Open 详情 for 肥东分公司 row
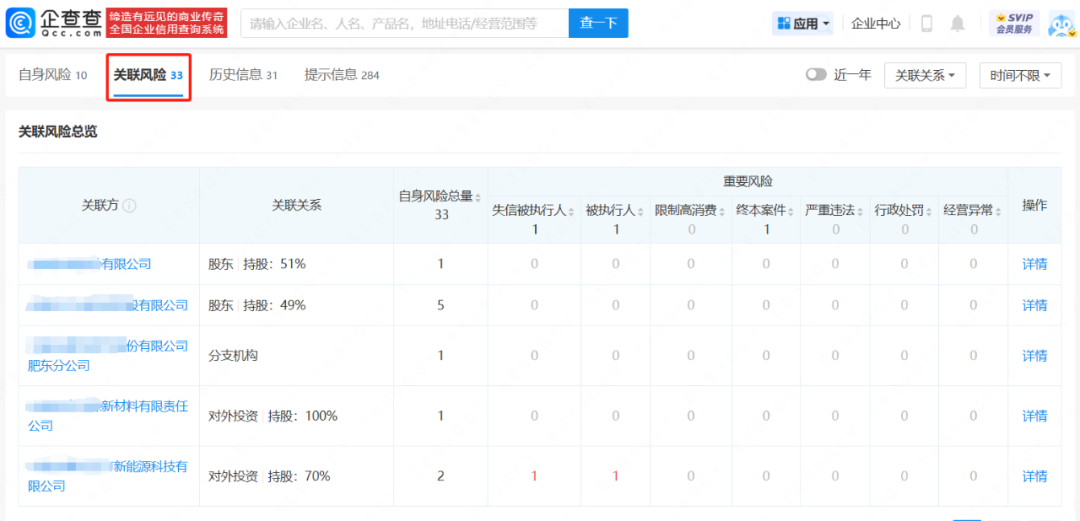This screenshot has height=521, width=1080. point(1035,356)
